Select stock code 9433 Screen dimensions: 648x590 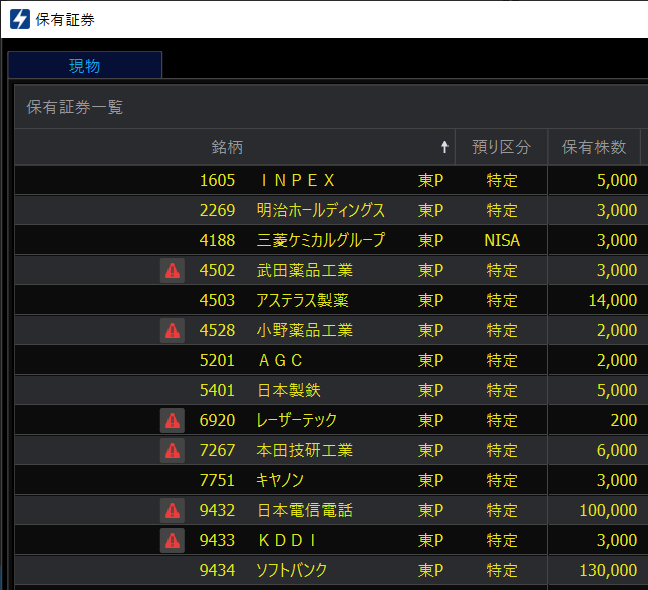(217, 540)
